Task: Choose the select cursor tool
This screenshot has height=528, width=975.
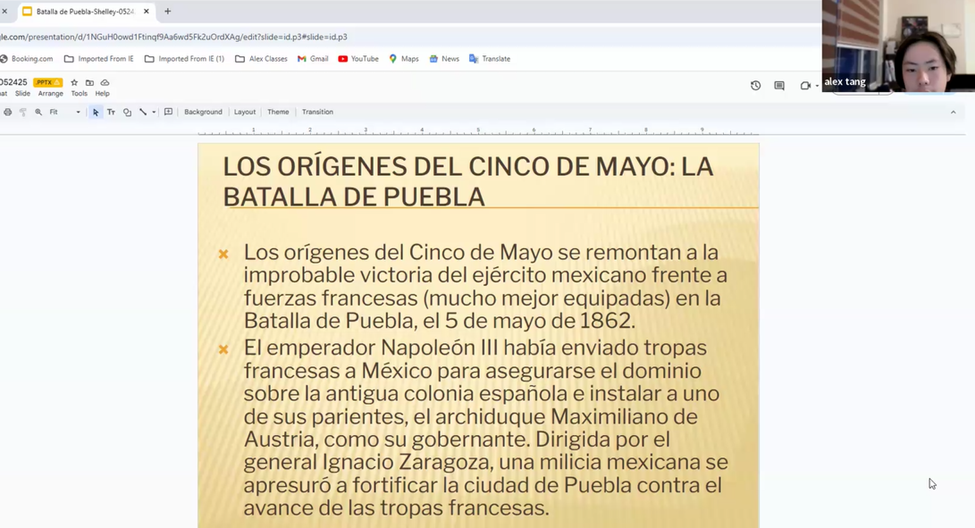Action: coord(96,112)
